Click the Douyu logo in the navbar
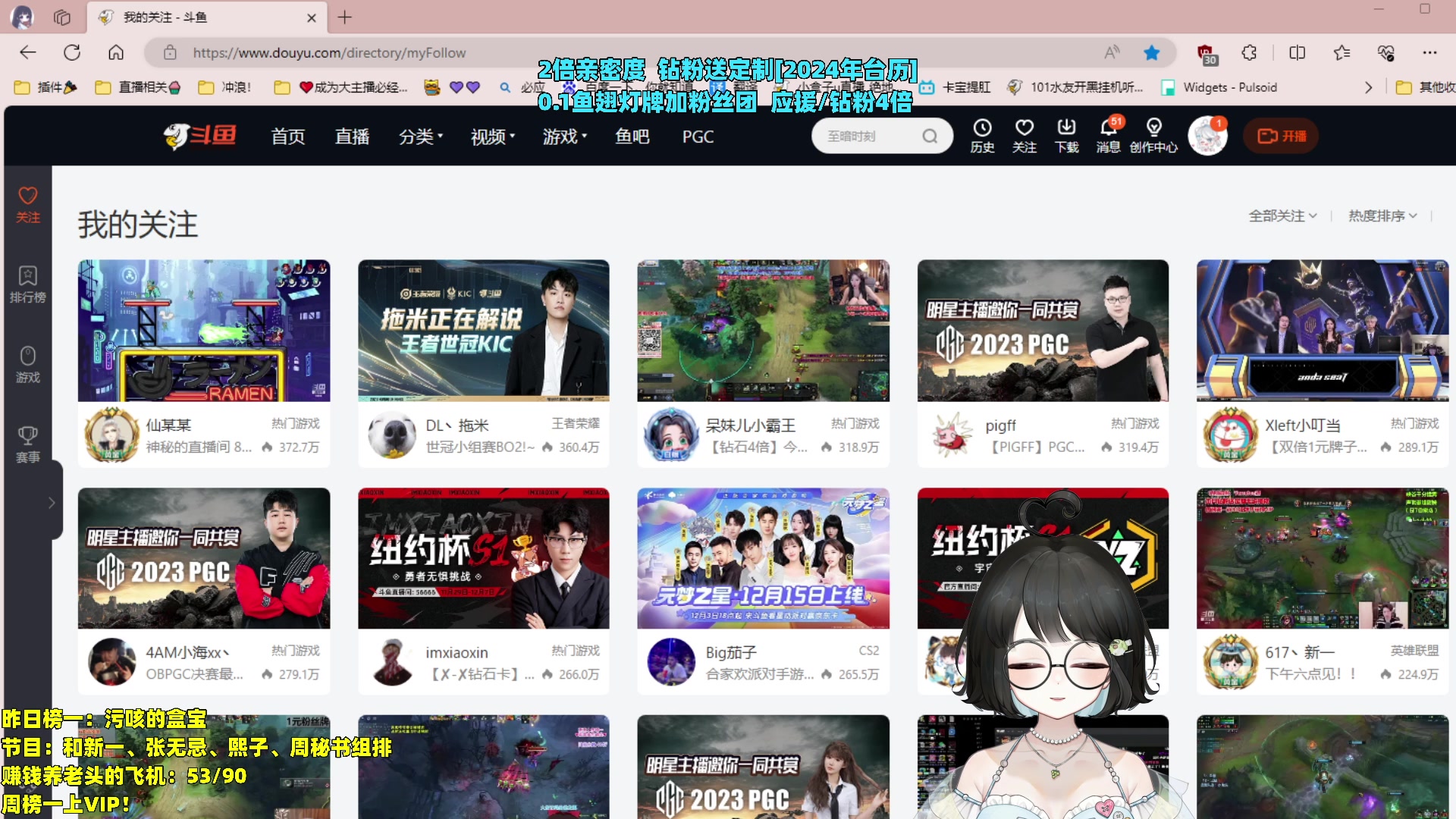Screen dimensions: 1456x819 199,136
